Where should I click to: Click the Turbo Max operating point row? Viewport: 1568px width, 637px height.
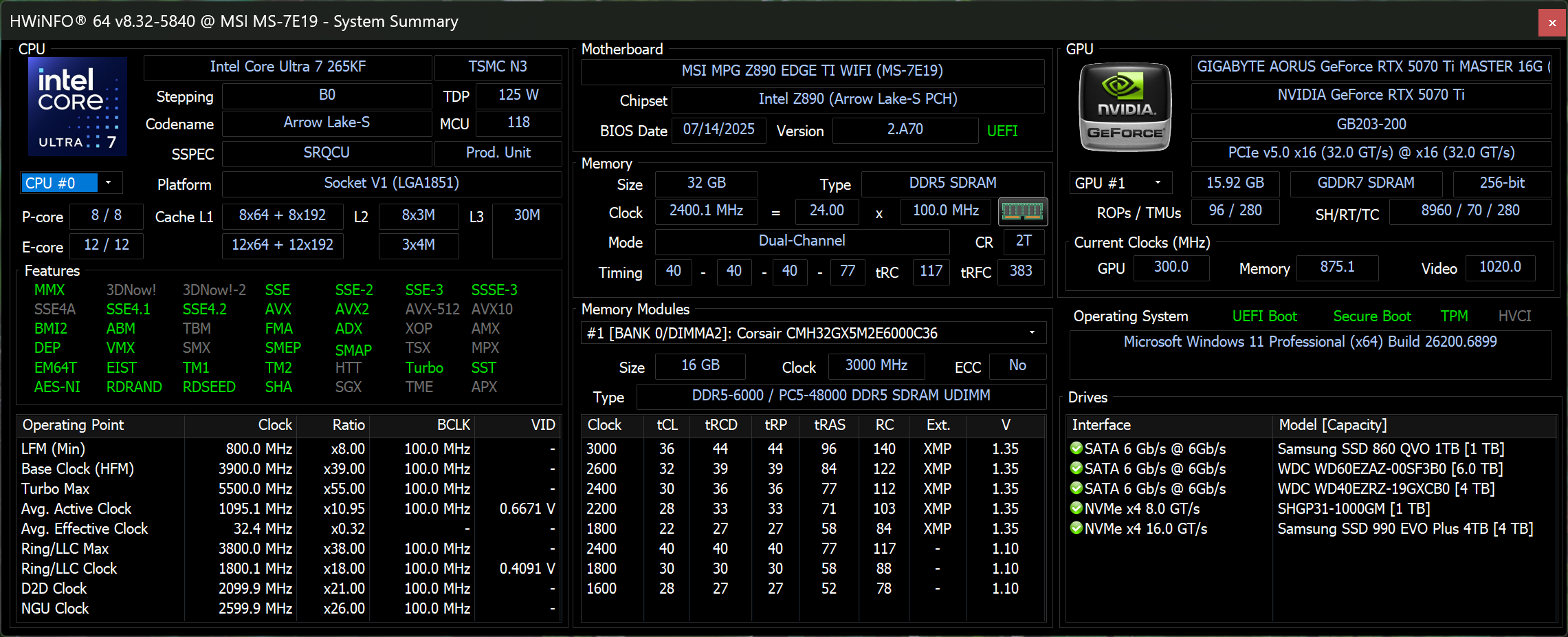[x=289, y=488]
